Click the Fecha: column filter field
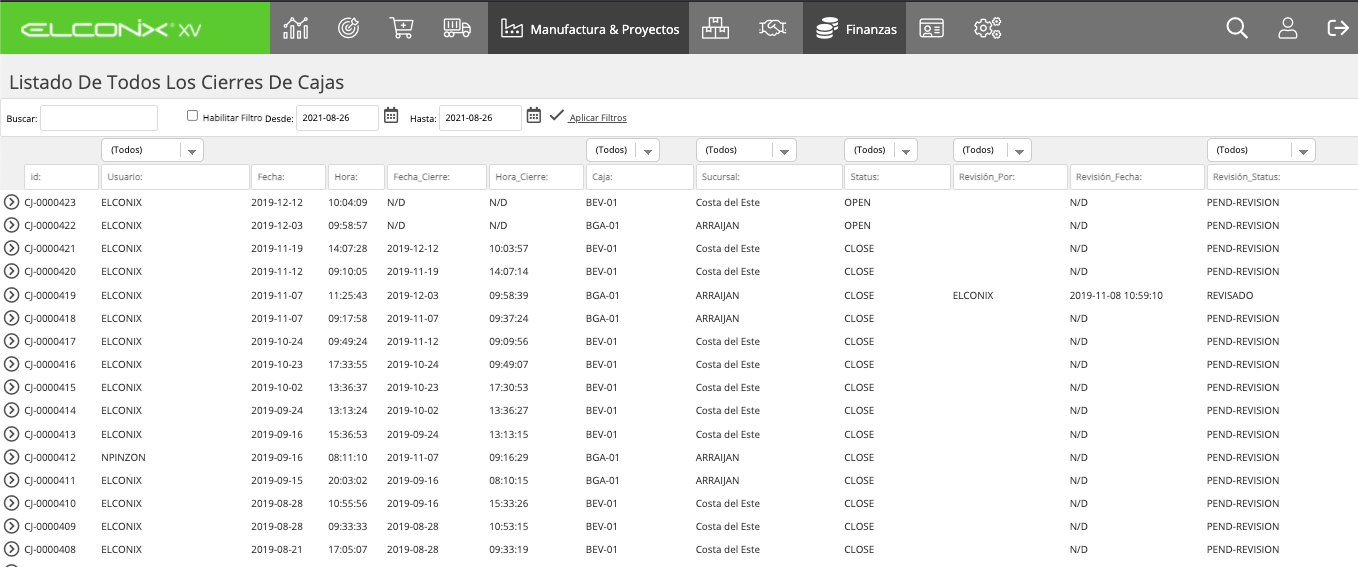 coord(288,177)
